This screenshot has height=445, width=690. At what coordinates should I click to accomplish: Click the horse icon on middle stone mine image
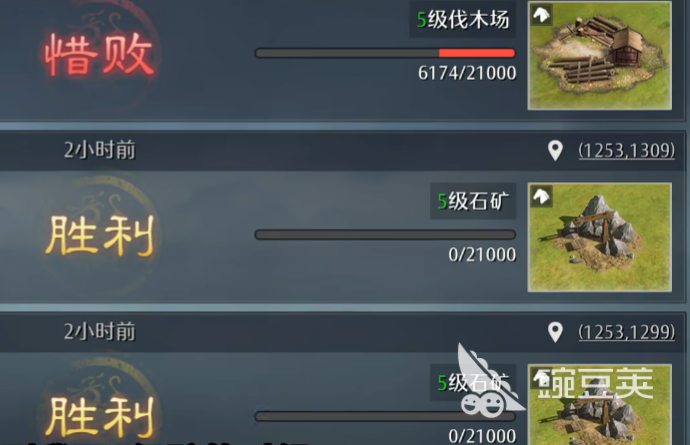(541, 196)
